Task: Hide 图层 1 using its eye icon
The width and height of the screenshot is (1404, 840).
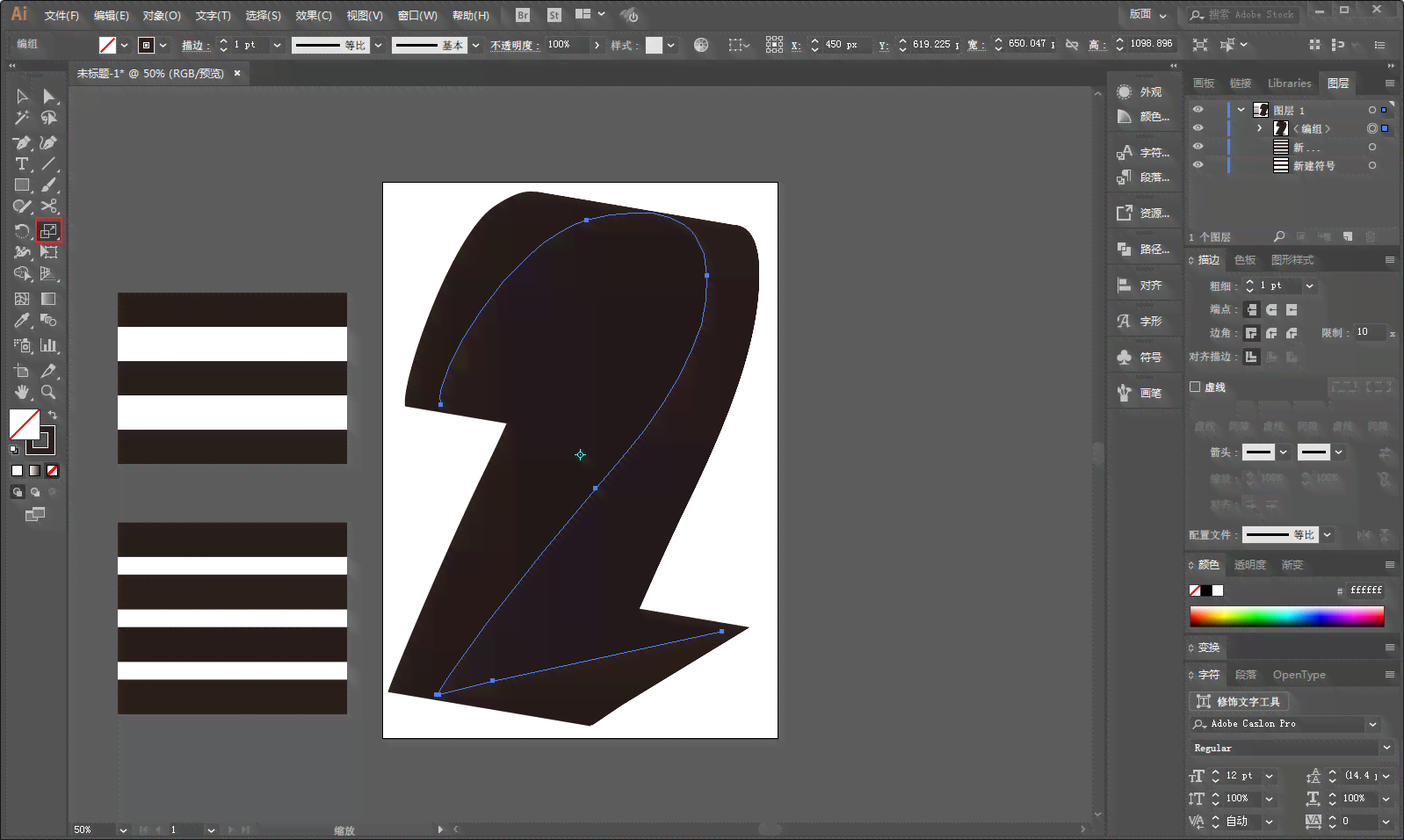Action: pos(1198,110)
